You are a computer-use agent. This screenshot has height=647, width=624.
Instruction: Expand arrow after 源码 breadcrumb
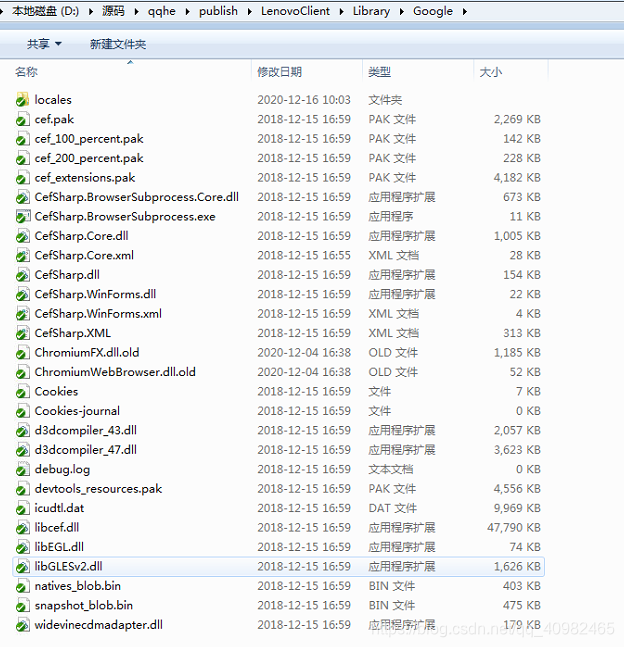coord(136,12)
